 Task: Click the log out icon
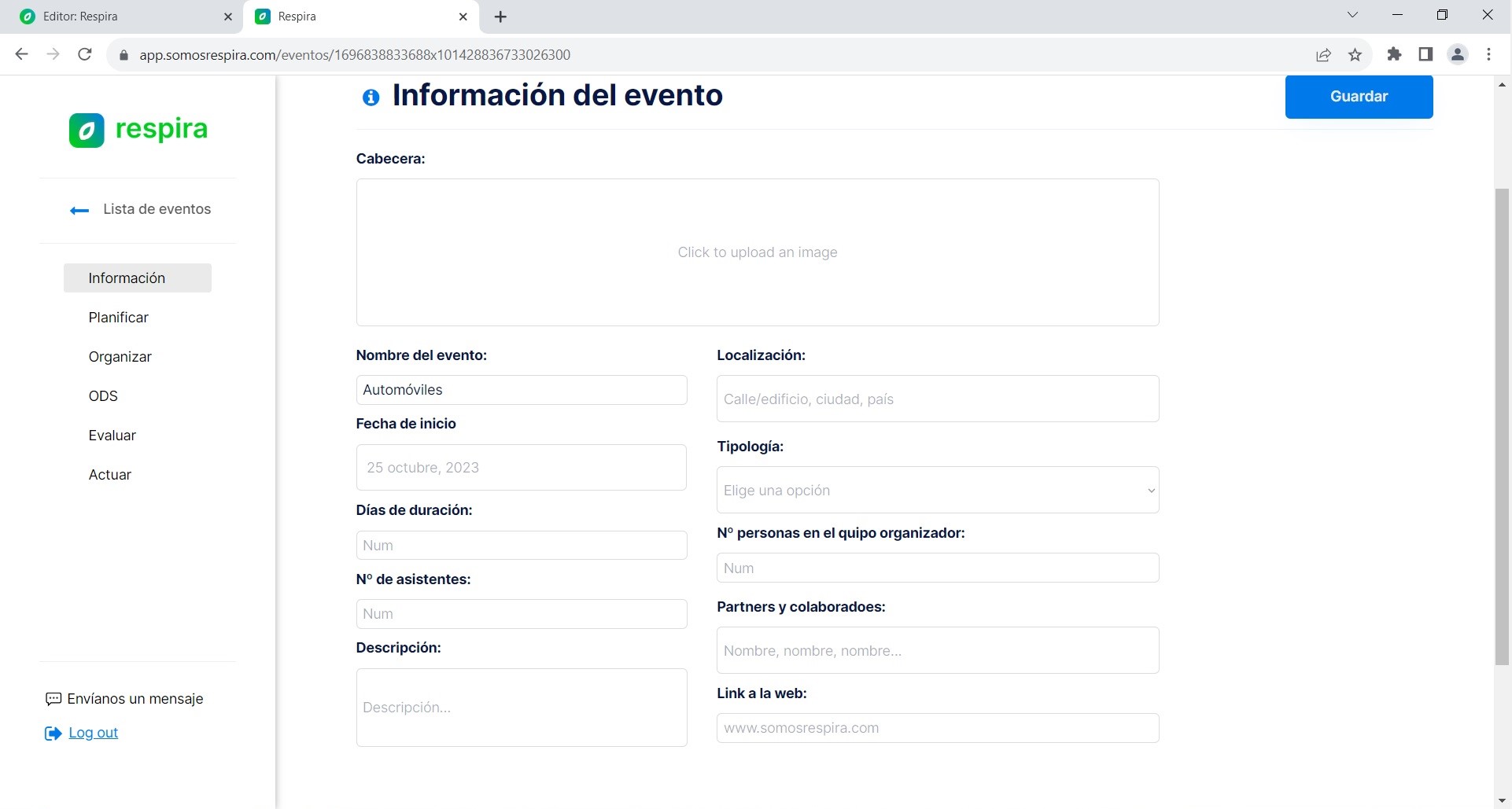[53, 734]
